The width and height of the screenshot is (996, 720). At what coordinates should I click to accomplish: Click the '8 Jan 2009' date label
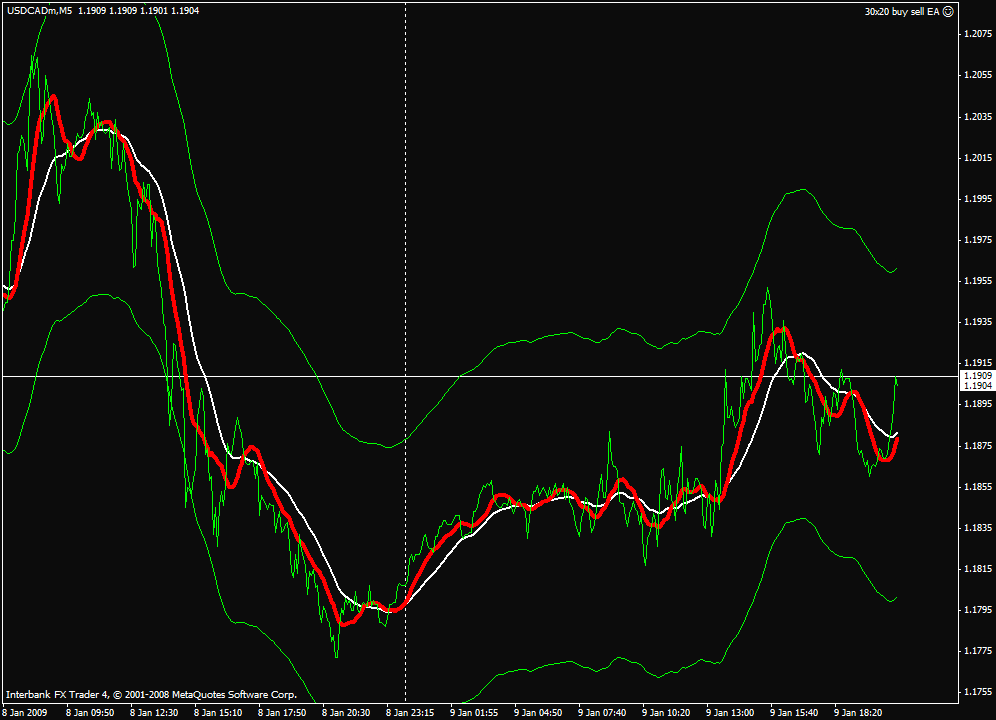click(25, 713)
